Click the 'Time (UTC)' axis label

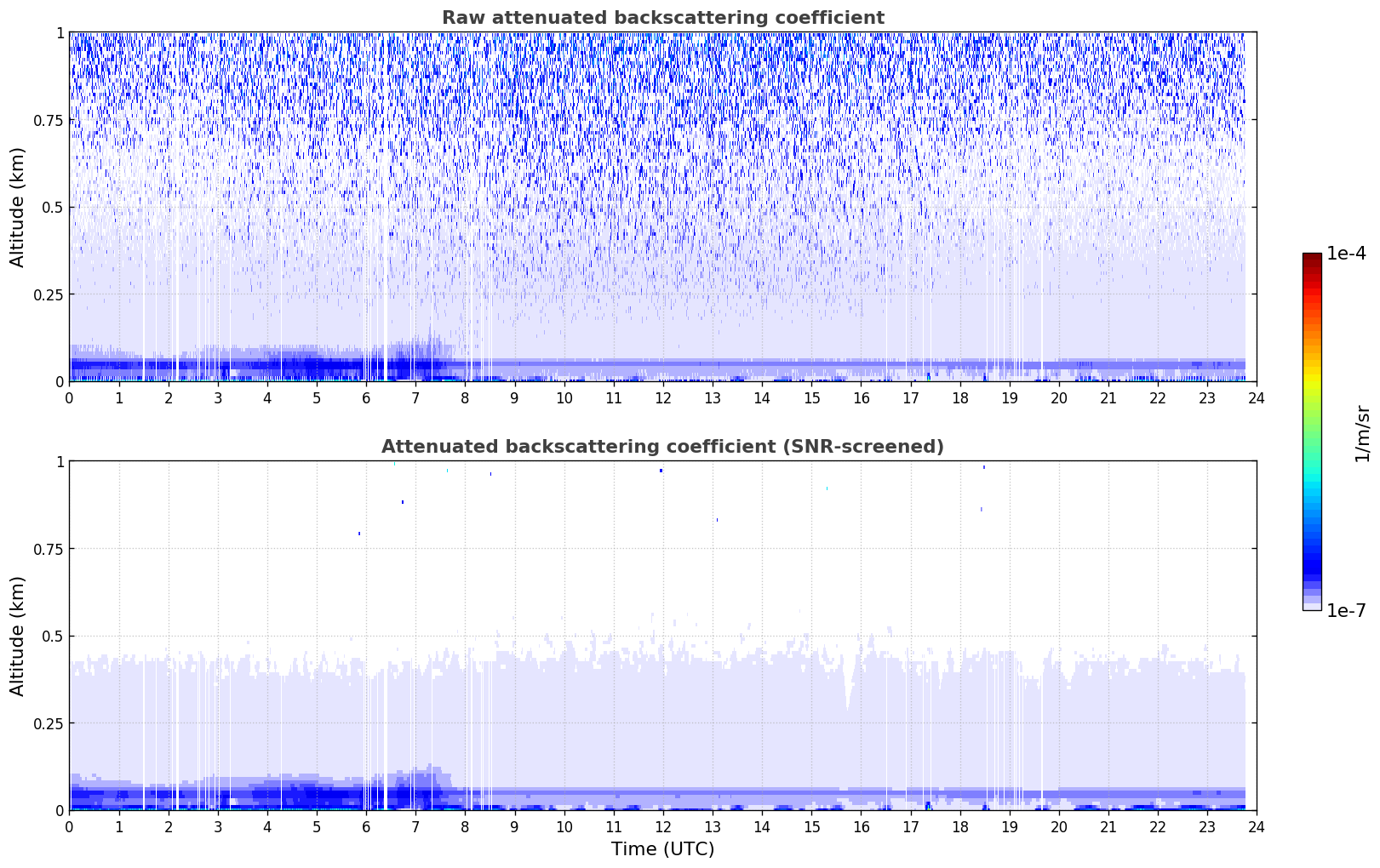662,848
